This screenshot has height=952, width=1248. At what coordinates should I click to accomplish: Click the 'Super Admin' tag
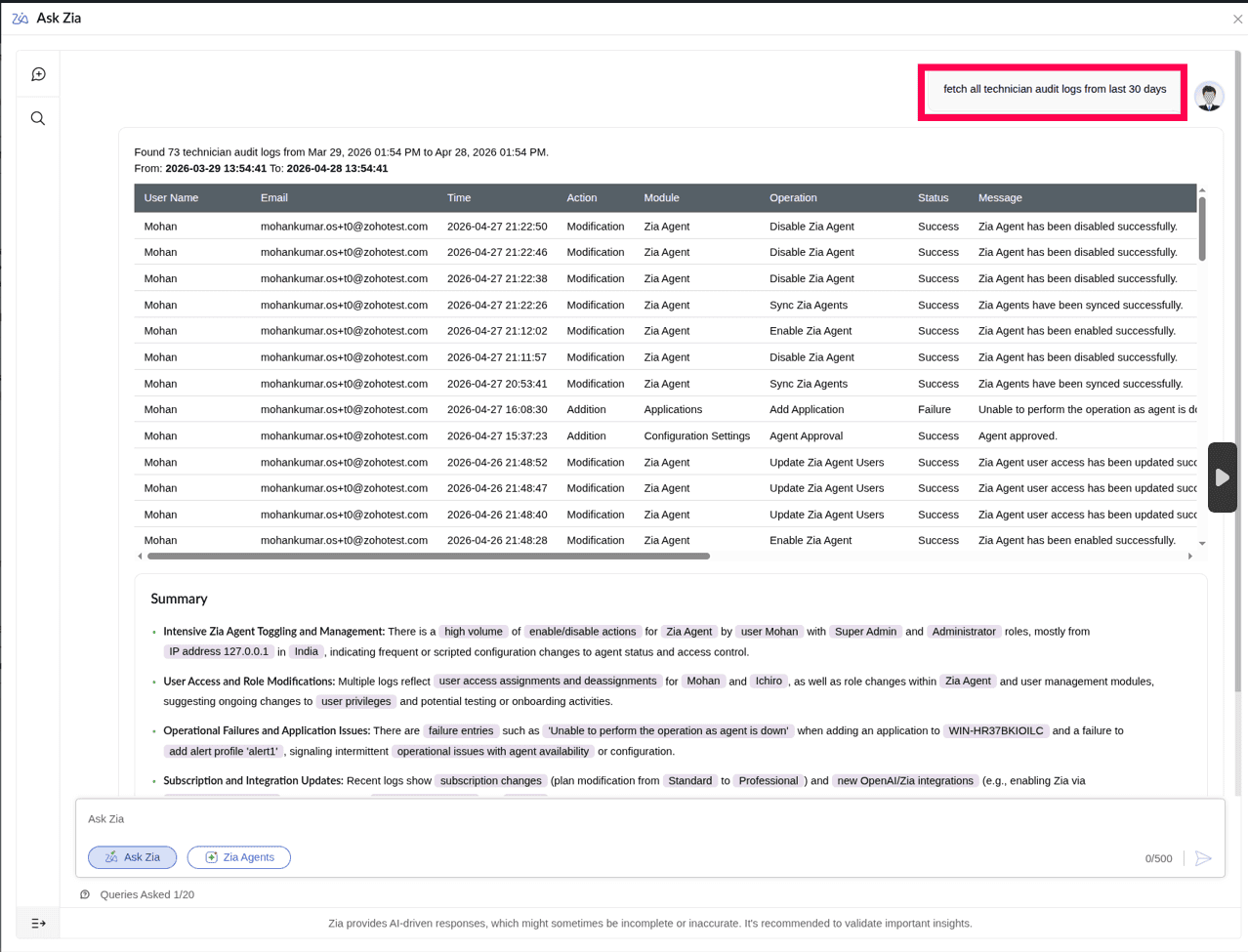point(865,632)
